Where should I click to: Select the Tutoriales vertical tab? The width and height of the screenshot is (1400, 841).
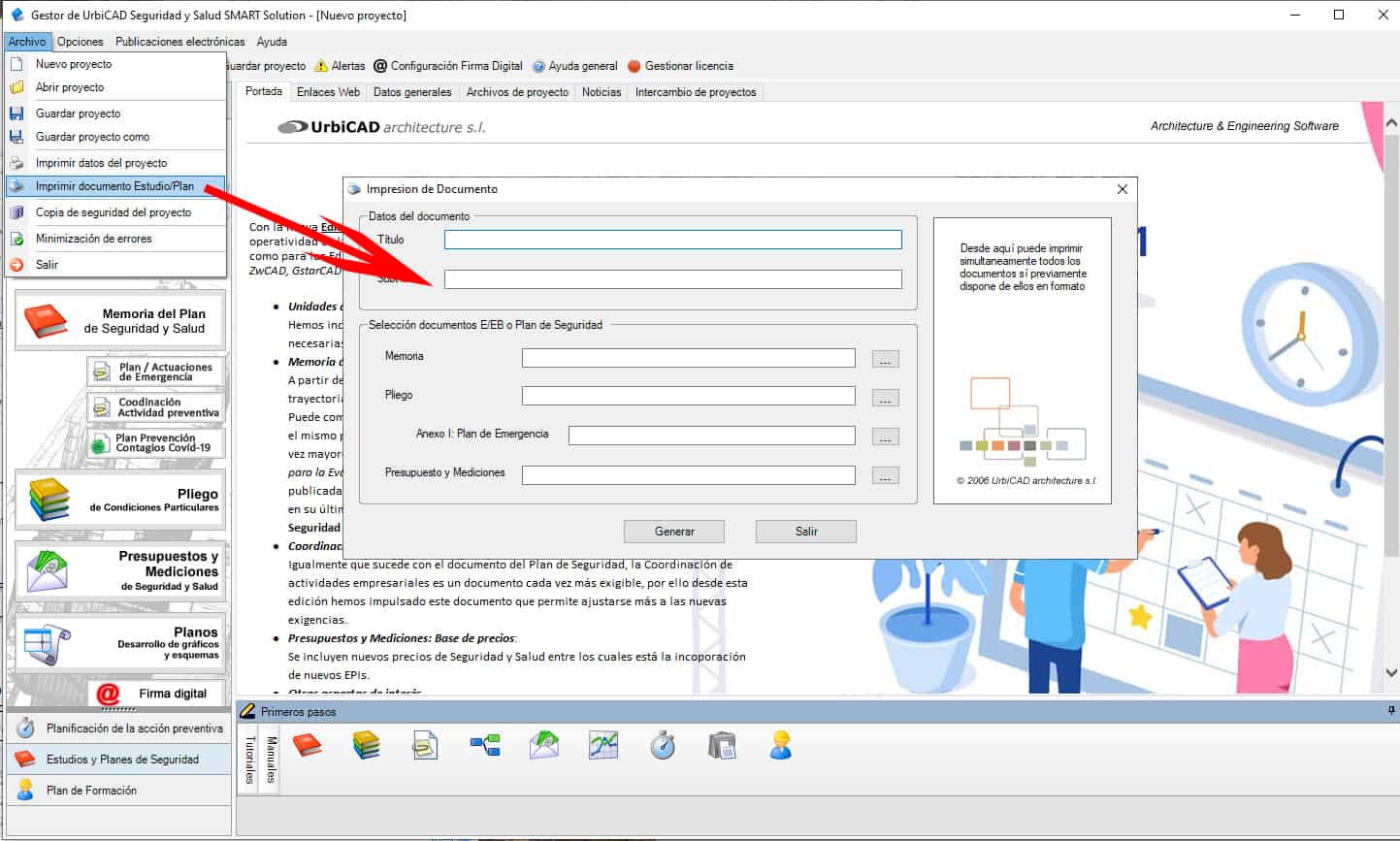pos(249,760)
